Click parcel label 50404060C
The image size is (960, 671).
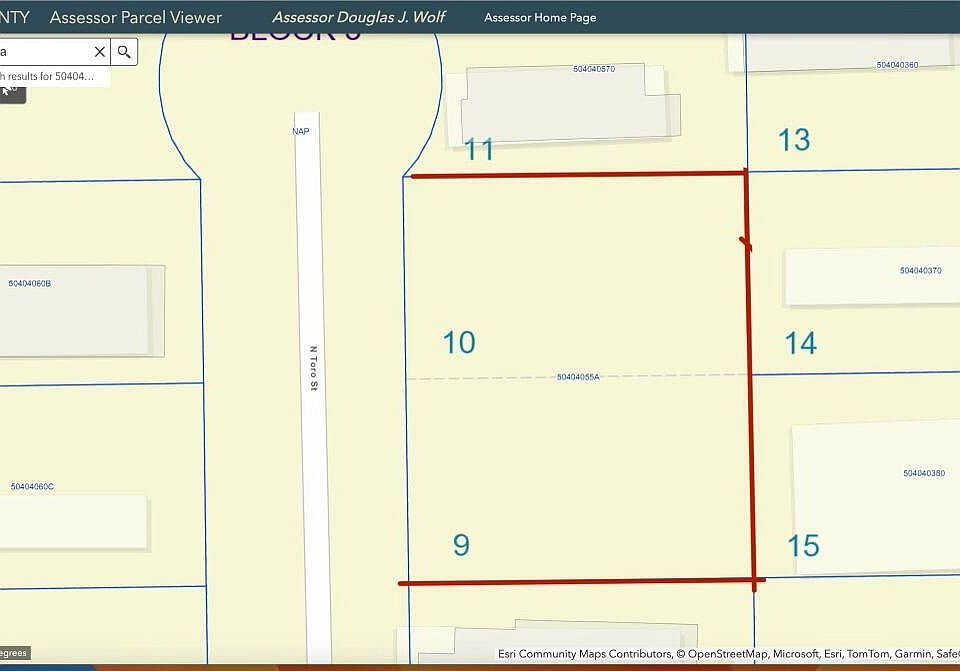coord(32,487)
